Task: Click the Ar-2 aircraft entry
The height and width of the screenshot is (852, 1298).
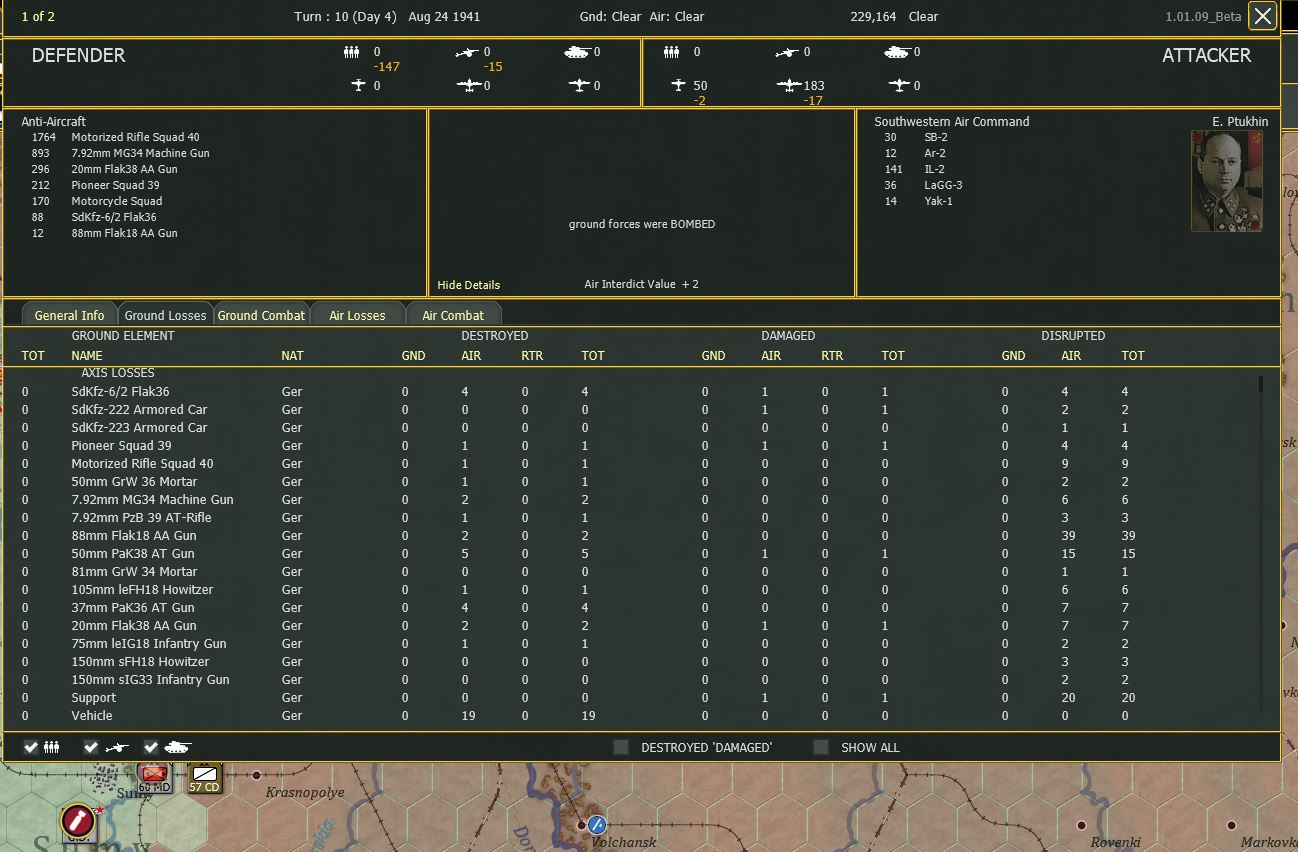Action: click(x=935, y=153)
